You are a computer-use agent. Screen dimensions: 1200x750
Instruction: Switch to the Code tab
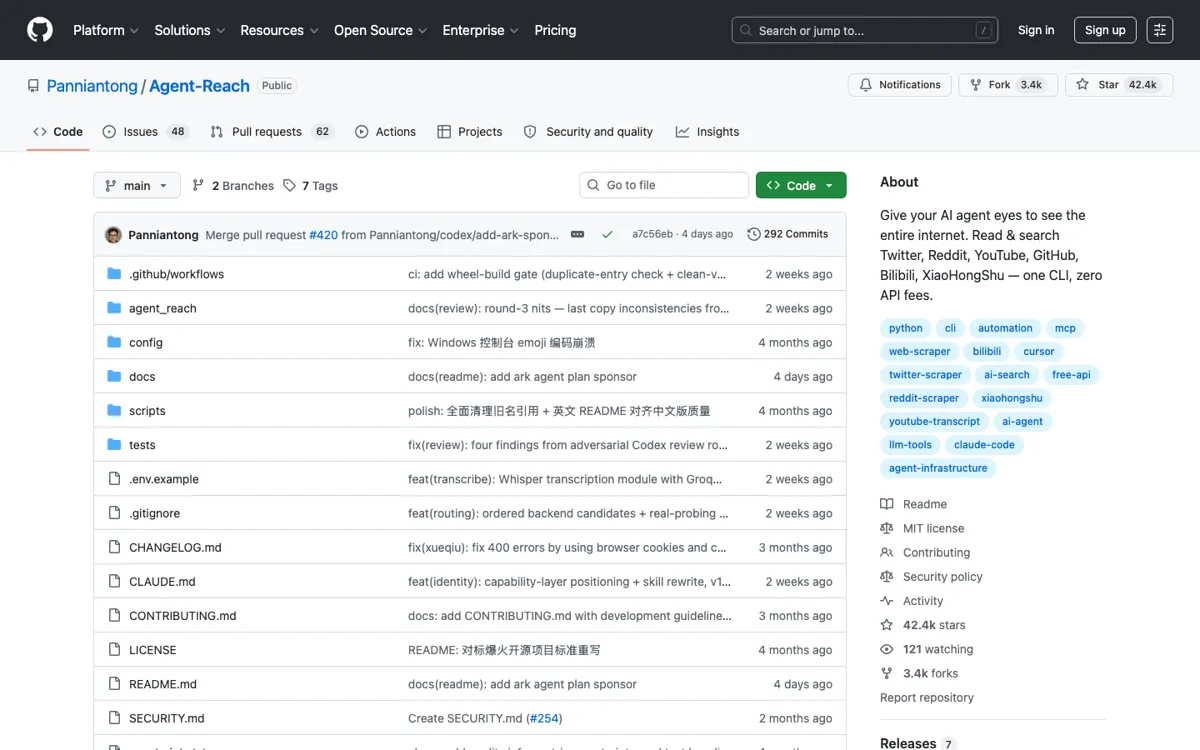click(x=58, y=132)
